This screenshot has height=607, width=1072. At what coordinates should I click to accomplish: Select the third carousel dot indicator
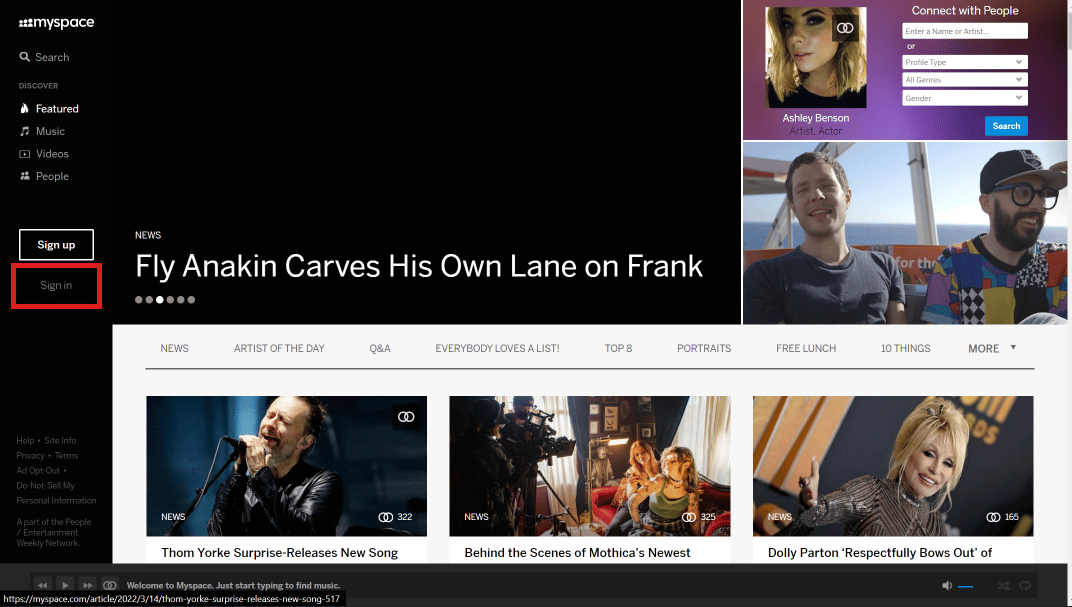(x=160, y=299)
